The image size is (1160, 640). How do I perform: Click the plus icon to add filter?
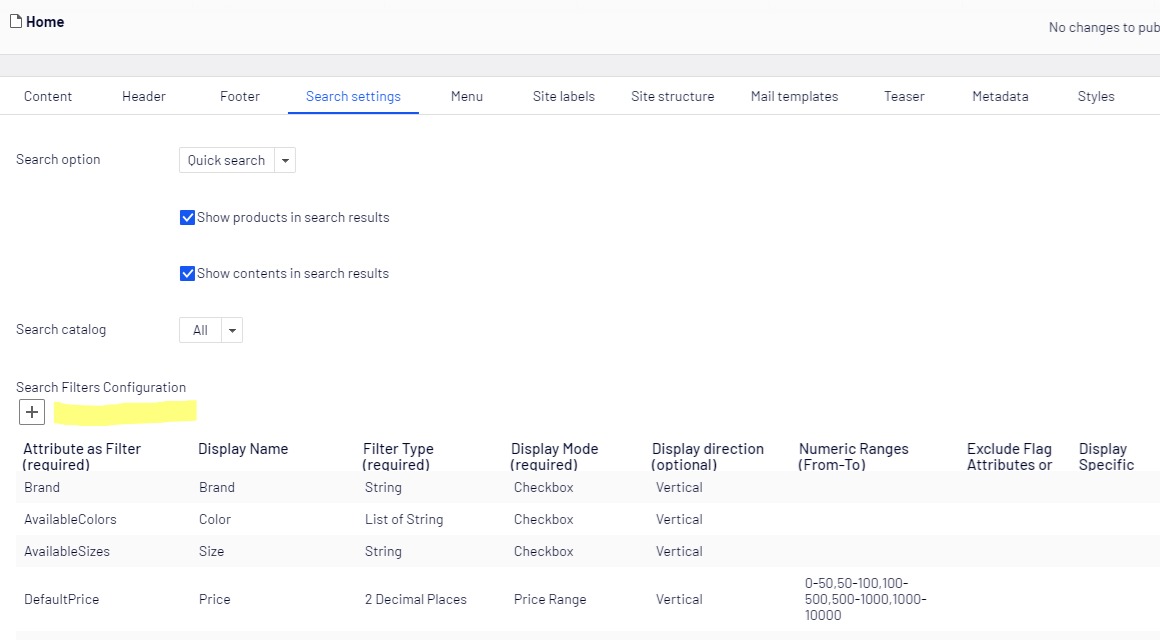tap(32, 411)
